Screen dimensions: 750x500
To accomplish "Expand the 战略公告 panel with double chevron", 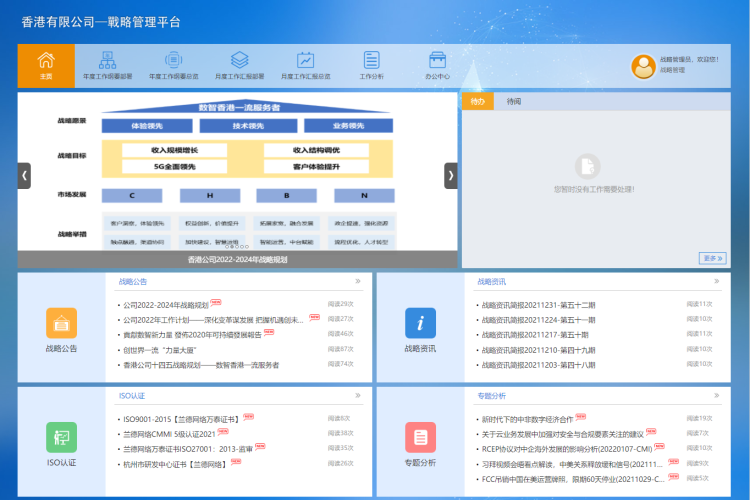I will point(357,282).
